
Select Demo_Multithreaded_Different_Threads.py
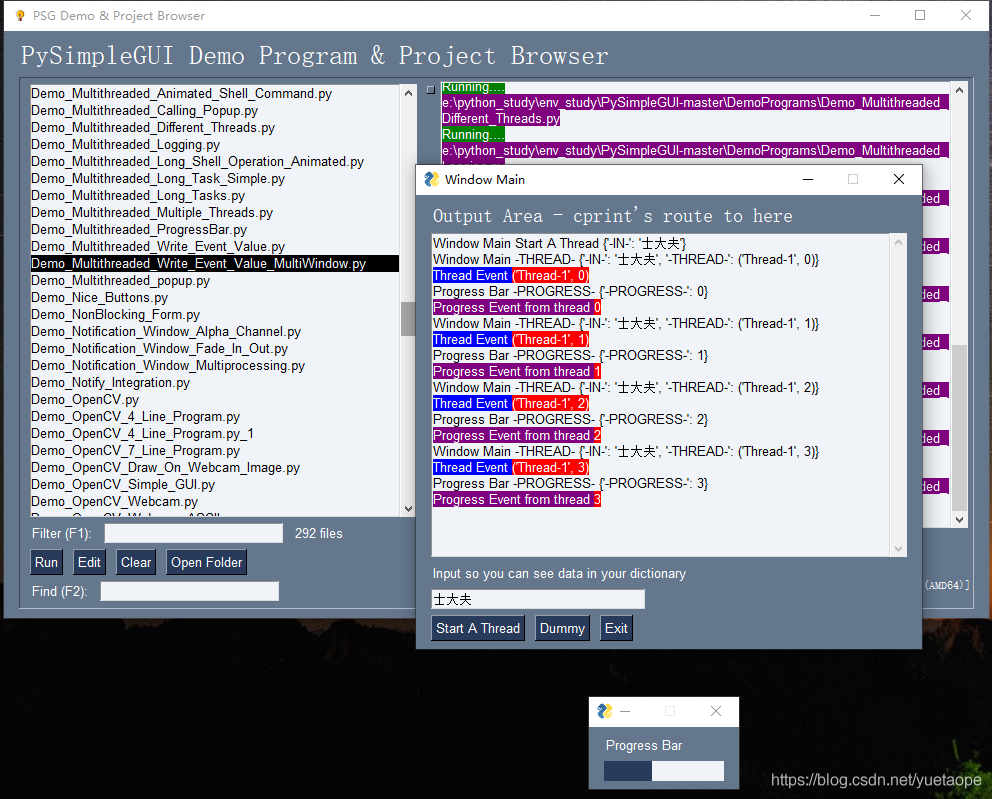click(x=214, y=128)
